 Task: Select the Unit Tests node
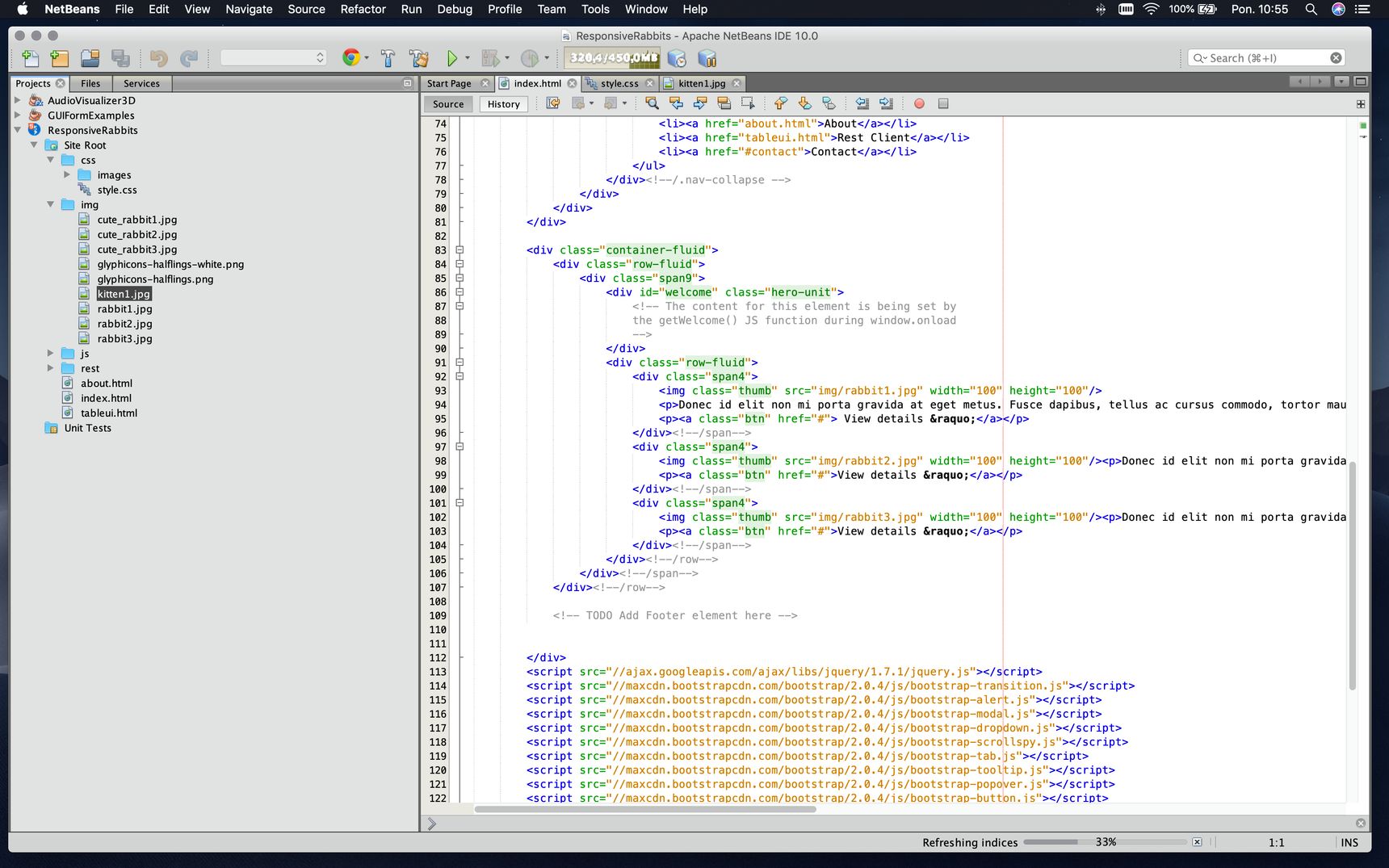(x=88, y=428)
